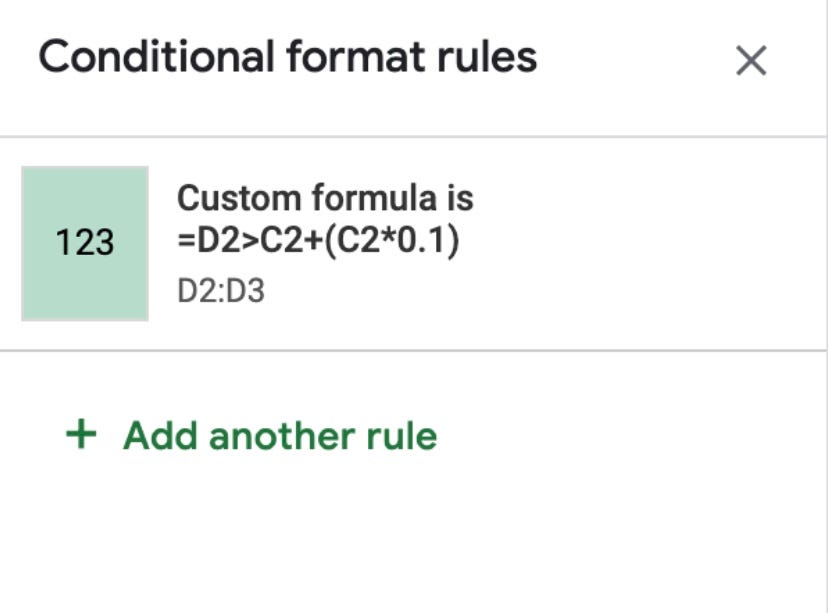The image size is (828, 613).
Task: Click empty space right of the formula rule
Action: point(644,243)
